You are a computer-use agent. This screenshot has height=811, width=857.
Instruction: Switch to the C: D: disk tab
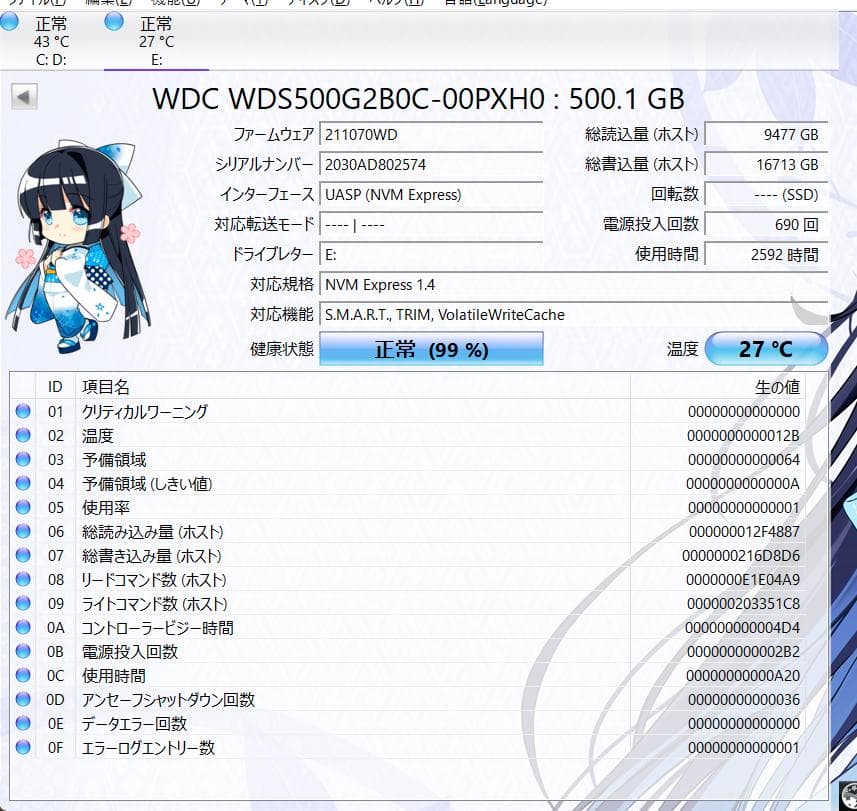click(x=51, y=42)
